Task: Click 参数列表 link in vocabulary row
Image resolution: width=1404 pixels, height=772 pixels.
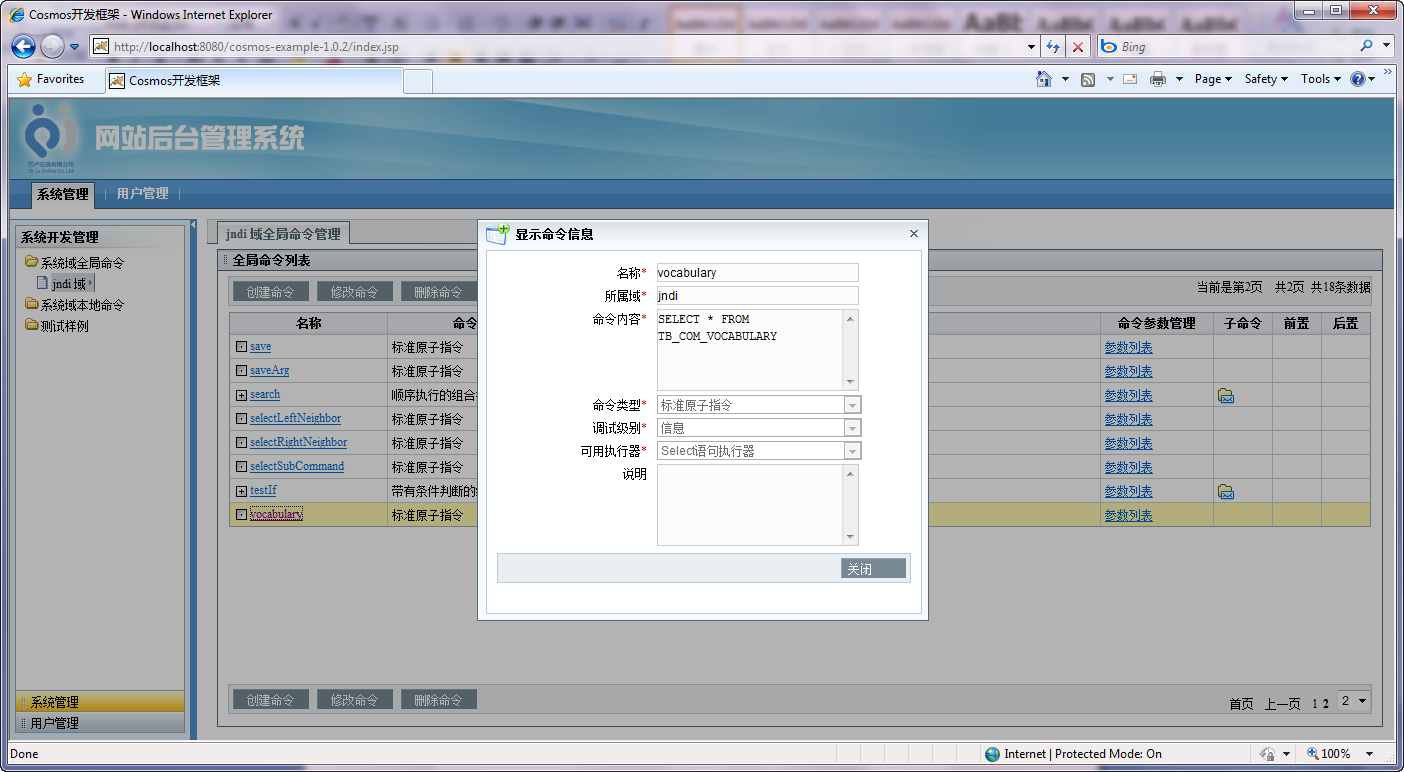Action: pyautogui.click(x=1128, y=516)
